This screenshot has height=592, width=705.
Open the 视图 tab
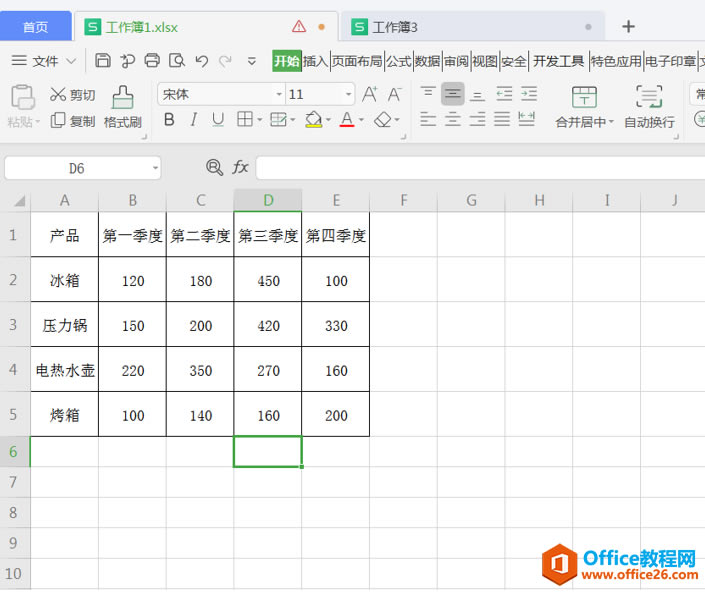(485, 61)
